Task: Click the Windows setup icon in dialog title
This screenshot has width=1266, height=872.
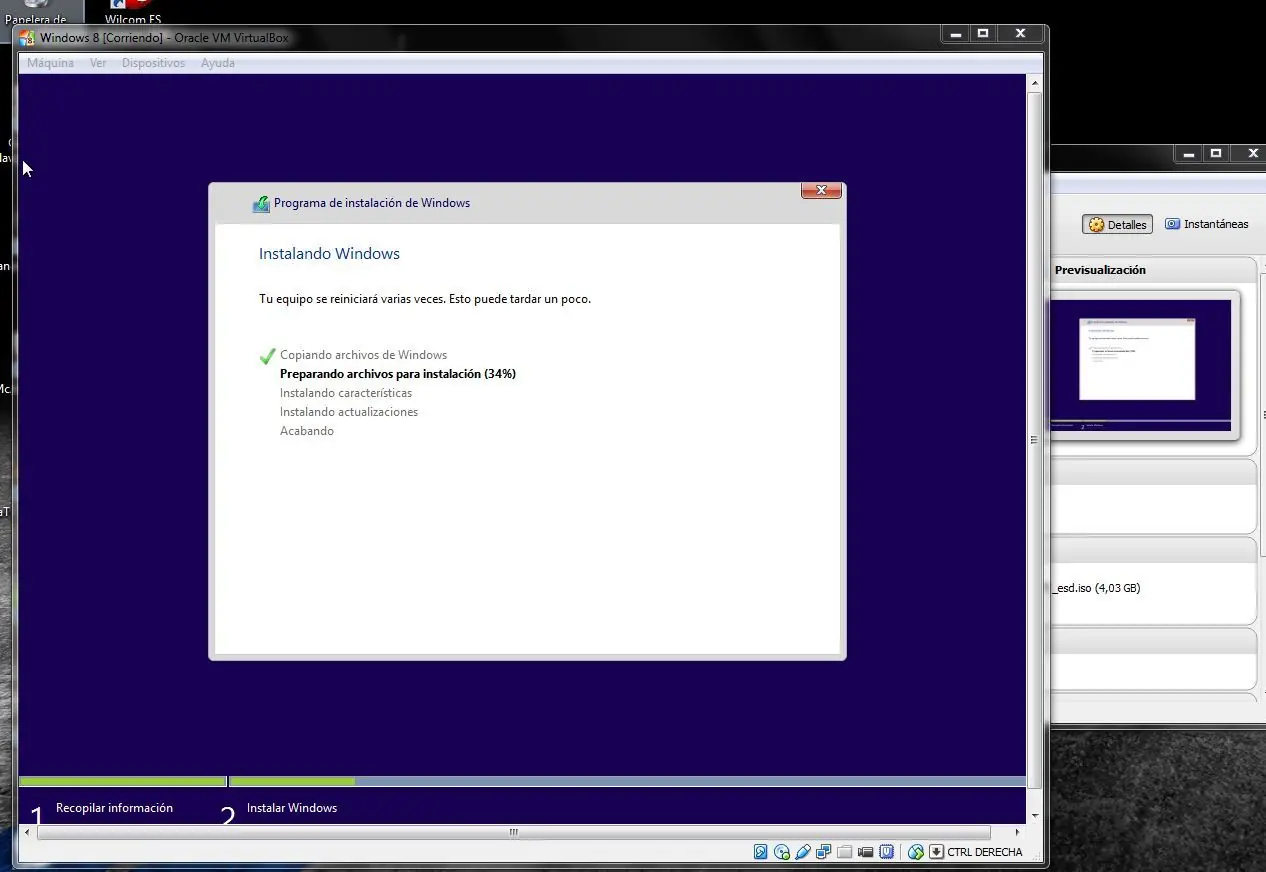Action: tap(261, 203)
